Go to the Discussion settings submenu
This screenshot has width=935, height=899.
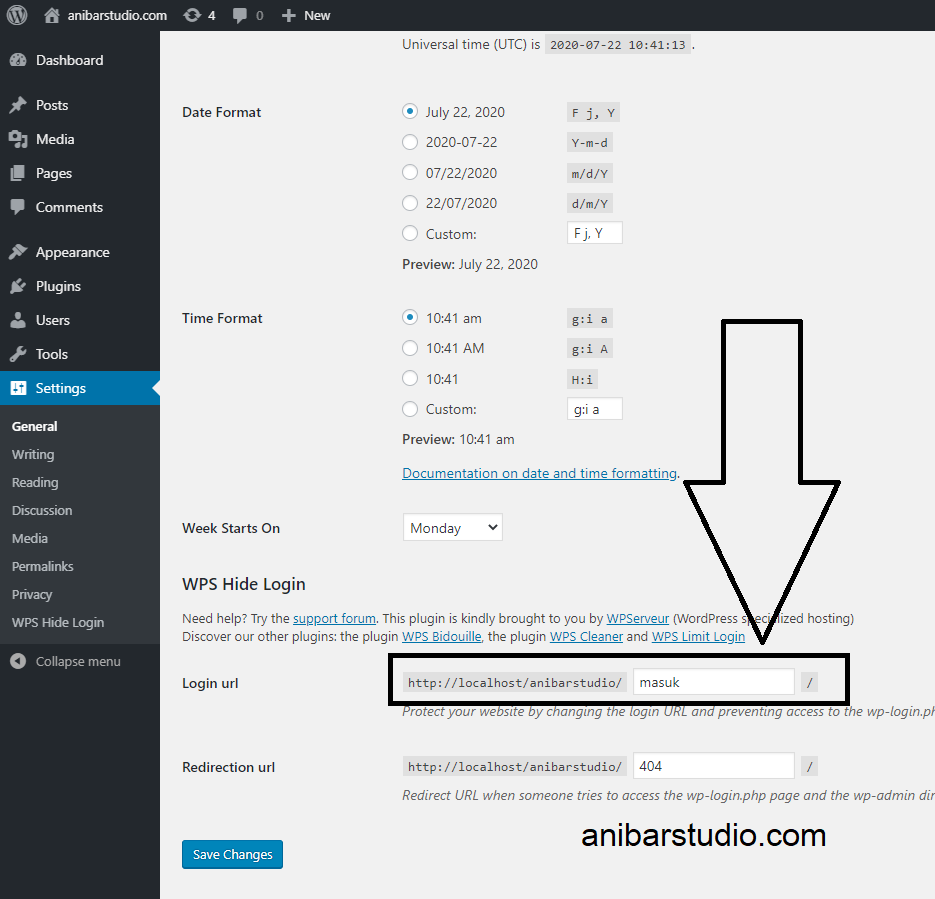click(42, 510)
